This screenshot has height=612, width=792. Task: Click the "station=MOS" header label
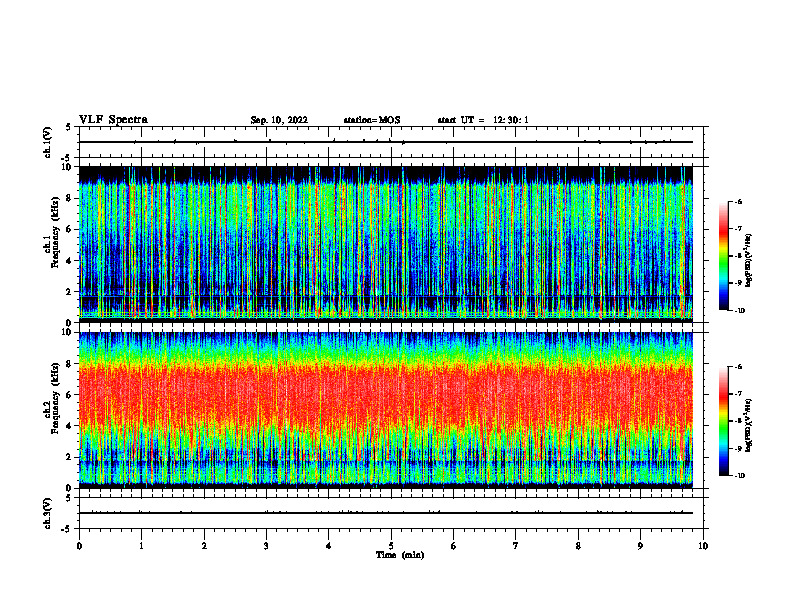pos(372,120)
